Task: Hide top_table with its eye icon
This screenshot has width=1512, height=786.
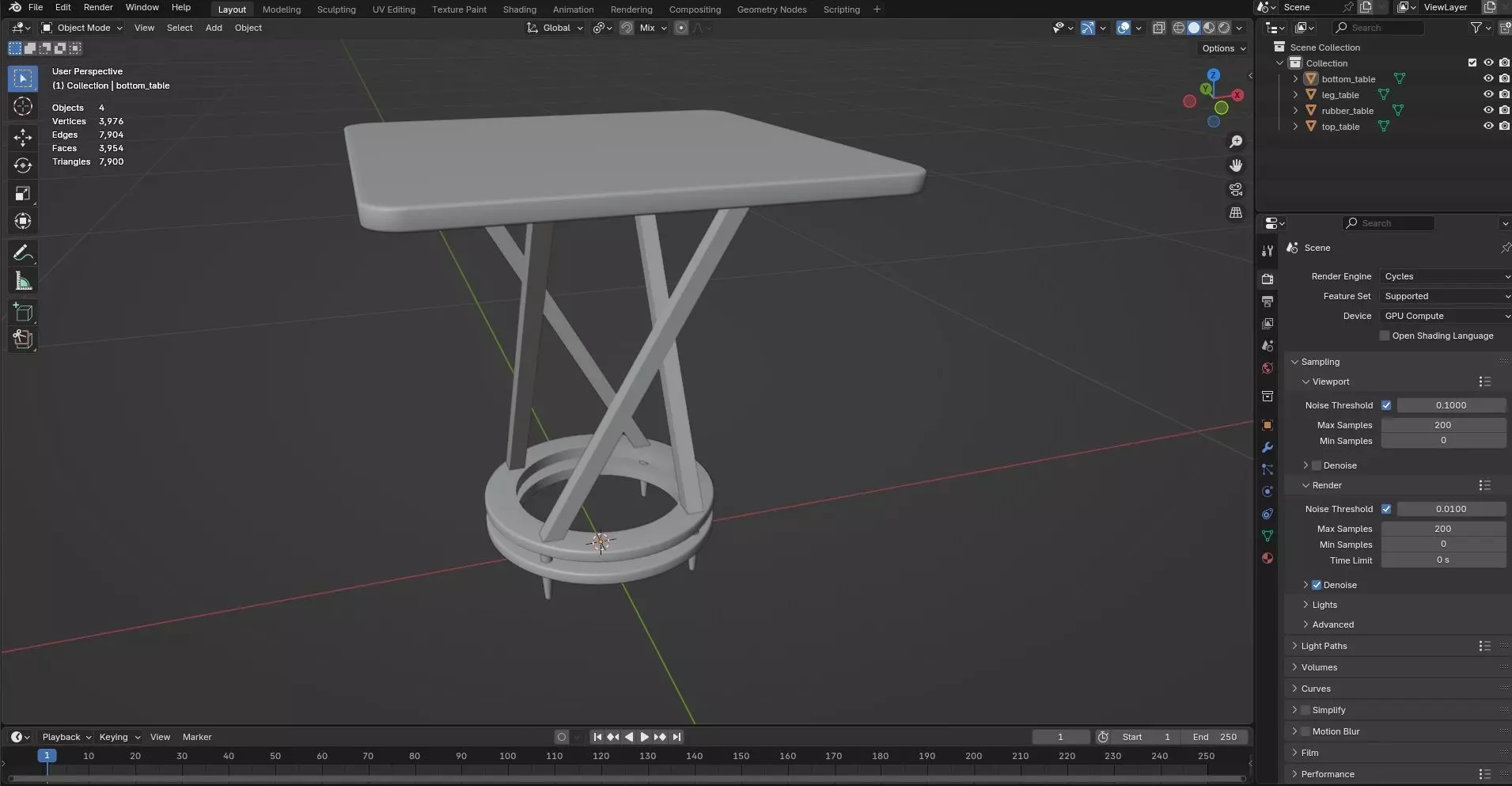Action: tap(1487, 126)
